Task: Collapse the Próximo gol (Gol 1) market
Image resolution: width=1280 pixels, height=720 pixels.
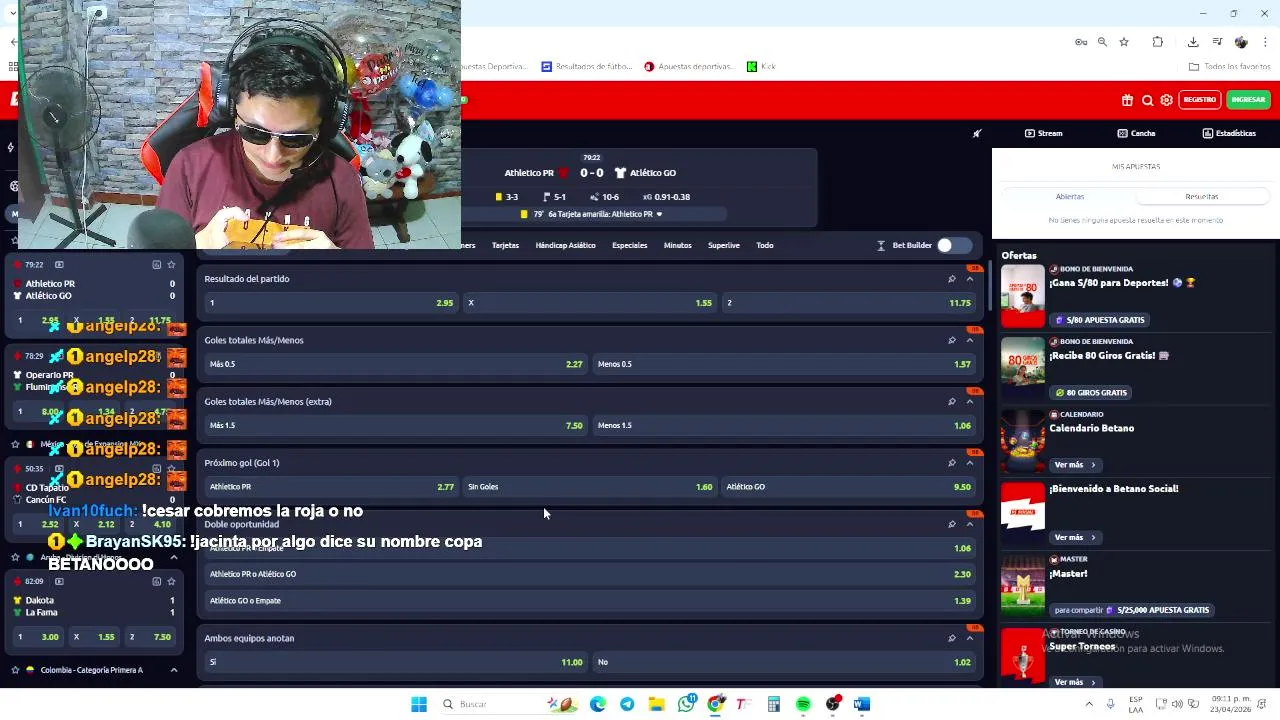Action: pyautogui.click(x=969, y=463)
